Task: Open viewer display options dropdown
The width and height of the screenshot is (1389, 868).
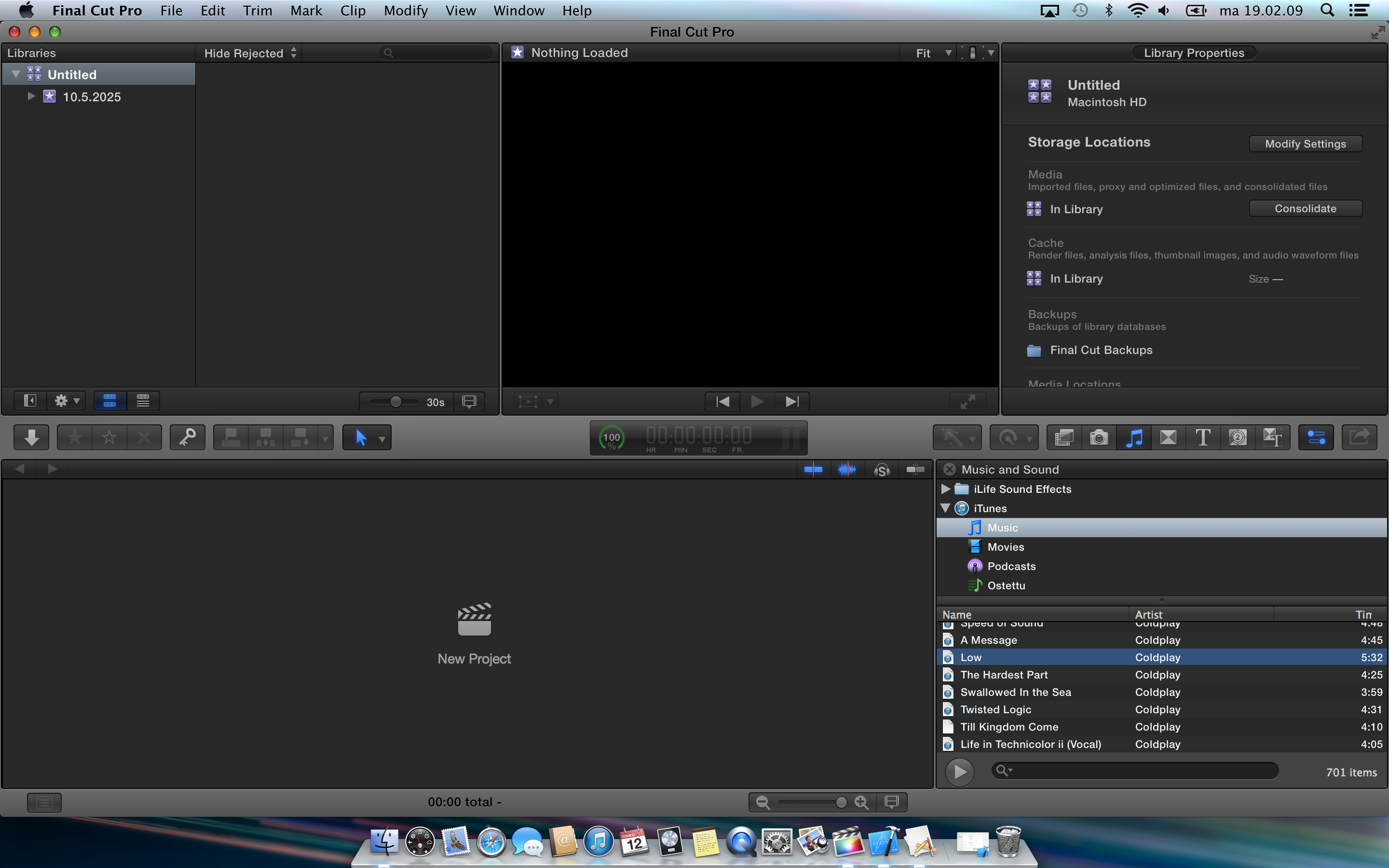Action: [979, 53]
